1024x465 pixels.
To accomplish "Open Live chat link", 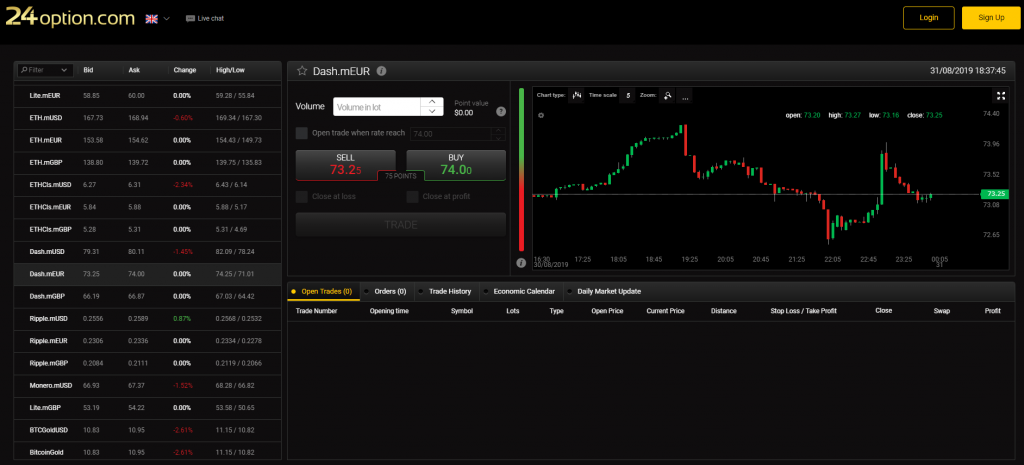I will tap(210, 18).
